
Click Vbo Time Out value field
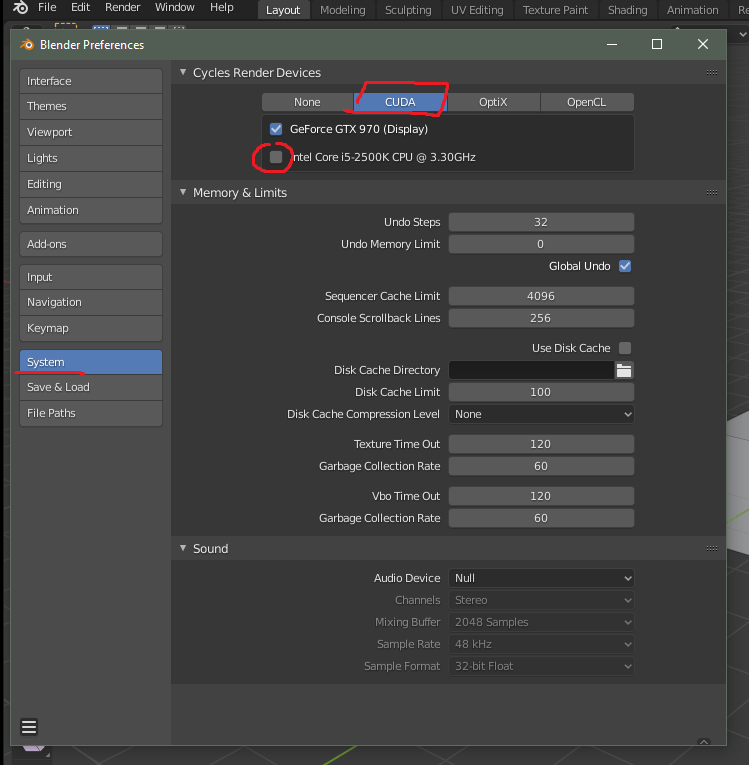pyautogui.click(x=541, y=496)
